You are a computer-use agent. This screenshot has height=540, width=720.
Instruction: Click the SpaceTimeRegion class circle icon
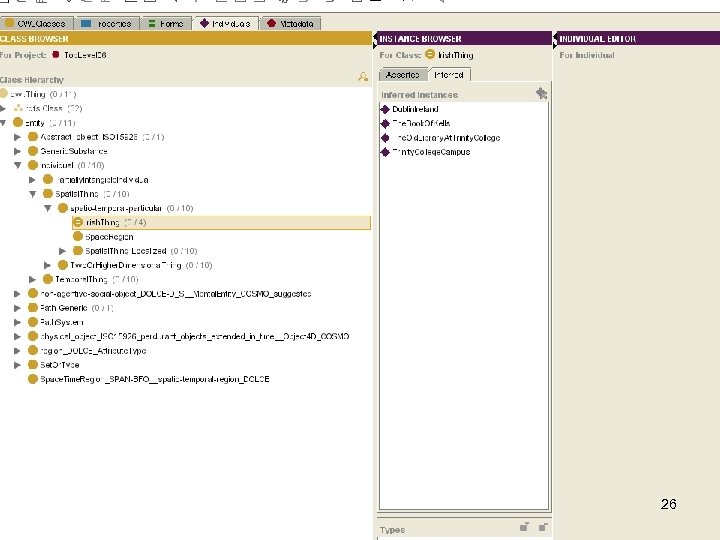tap(33, 379)
